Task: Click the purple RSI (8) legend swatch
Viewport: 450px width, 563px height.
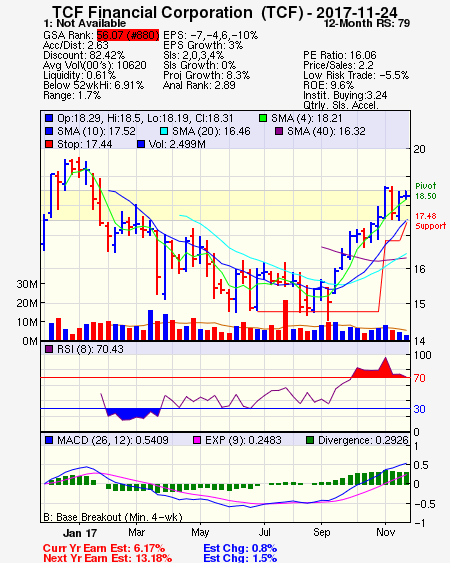Action: (49, 349)
